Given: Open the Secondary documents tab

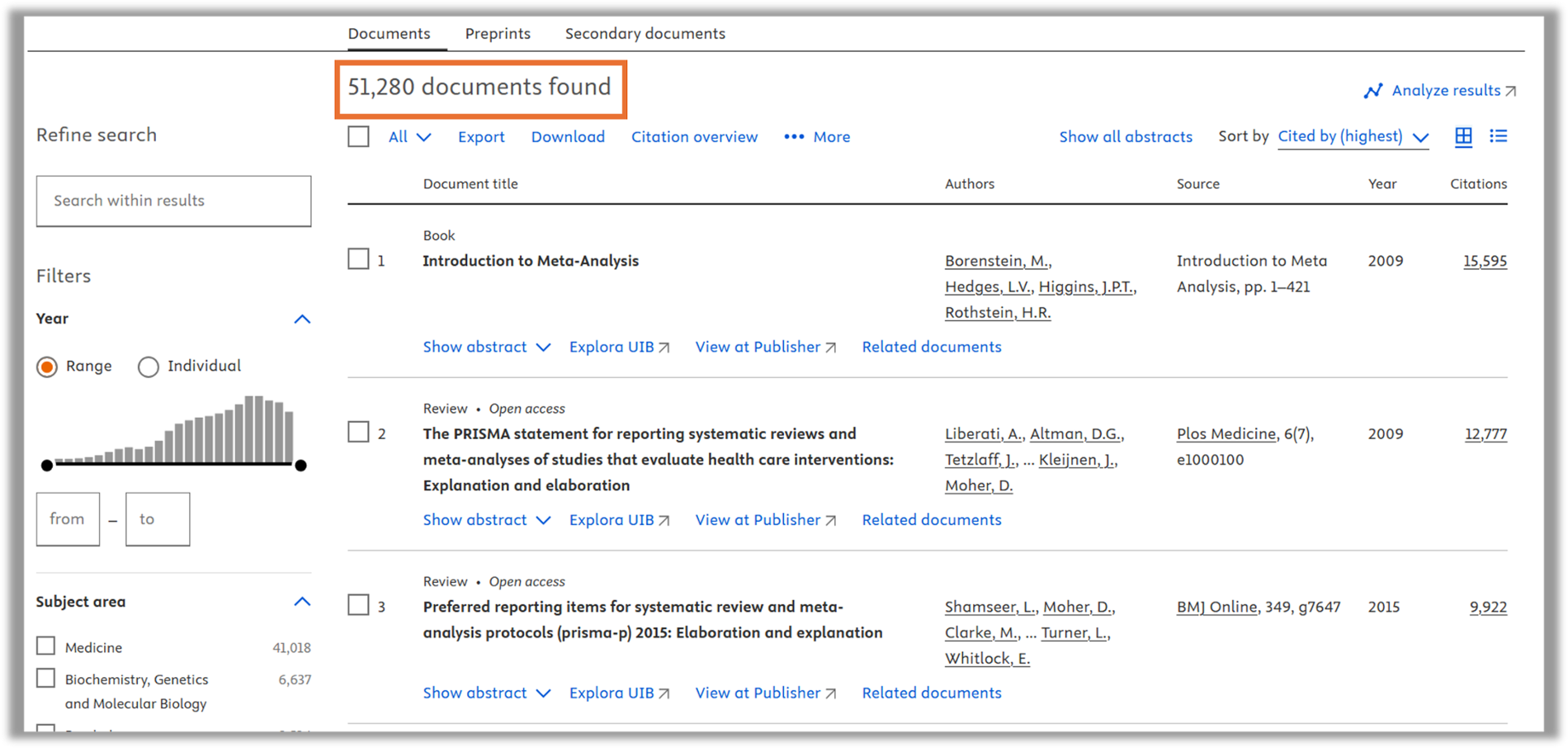Looking at the screenshot, I should point(645,34).
